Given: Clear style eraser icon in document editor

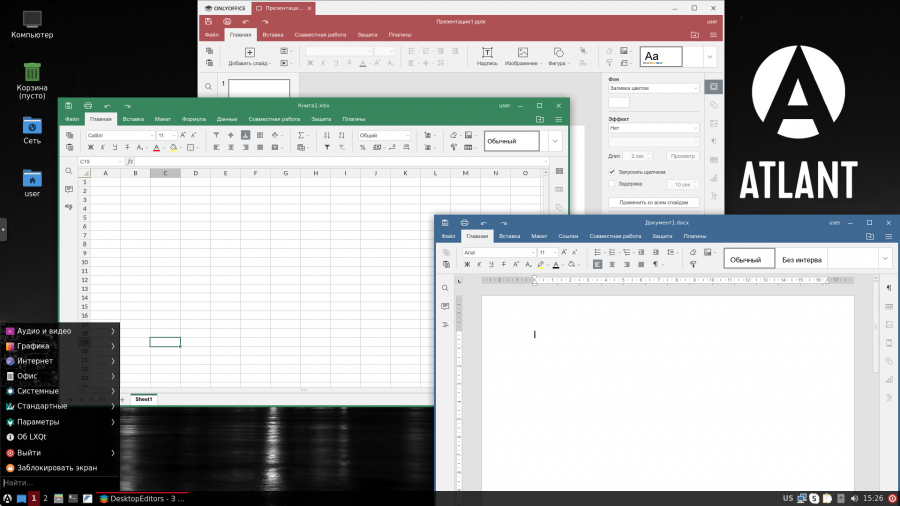Looking at the screenshot, I should (x=693, y=252).
